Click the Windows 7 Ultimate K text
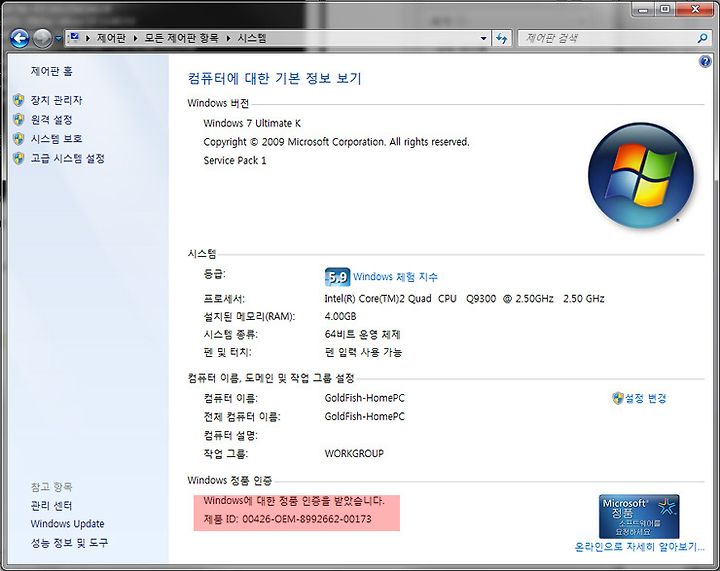Screen dimensions: 720x571 tap(252, 123)
